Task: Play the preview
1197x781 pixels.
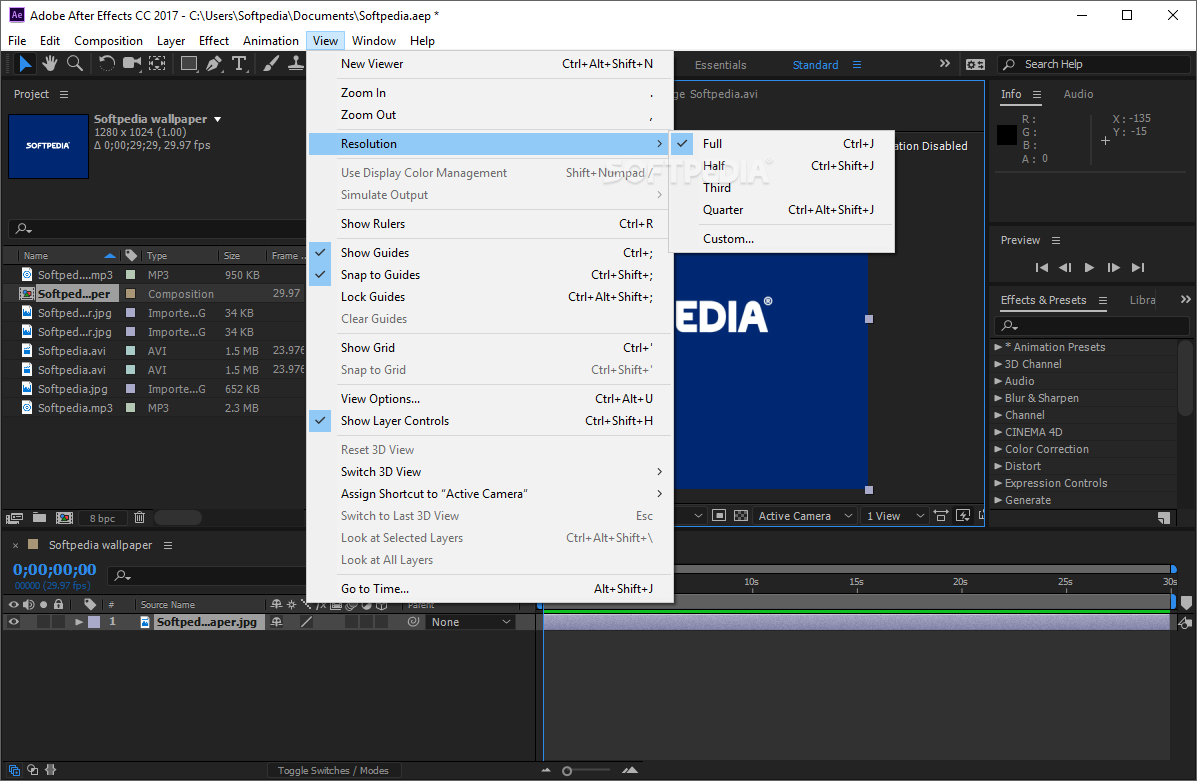Action: 1089,267
